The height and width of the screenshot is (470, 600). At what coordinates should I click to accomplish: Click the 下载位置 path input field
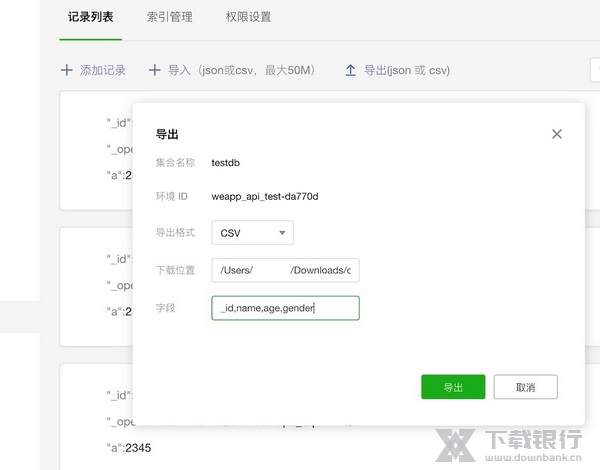(285, 270)
